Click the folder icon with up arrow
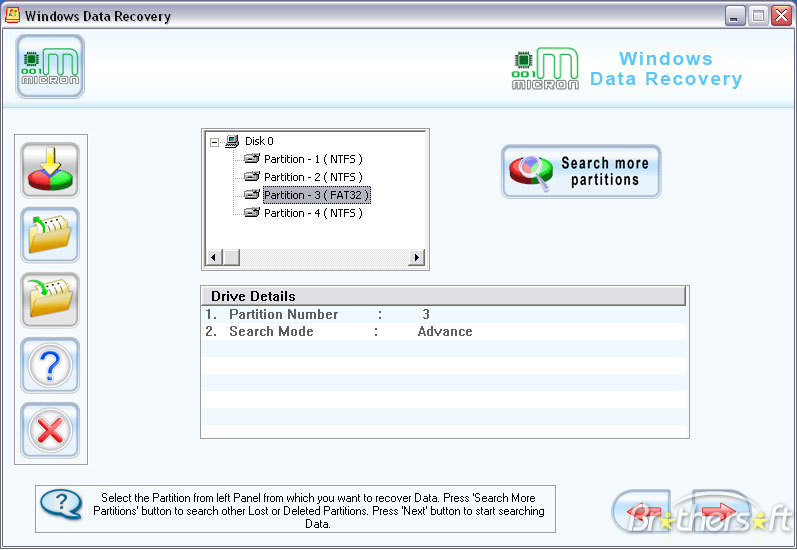The image size is (797, 550). point(50,235)
